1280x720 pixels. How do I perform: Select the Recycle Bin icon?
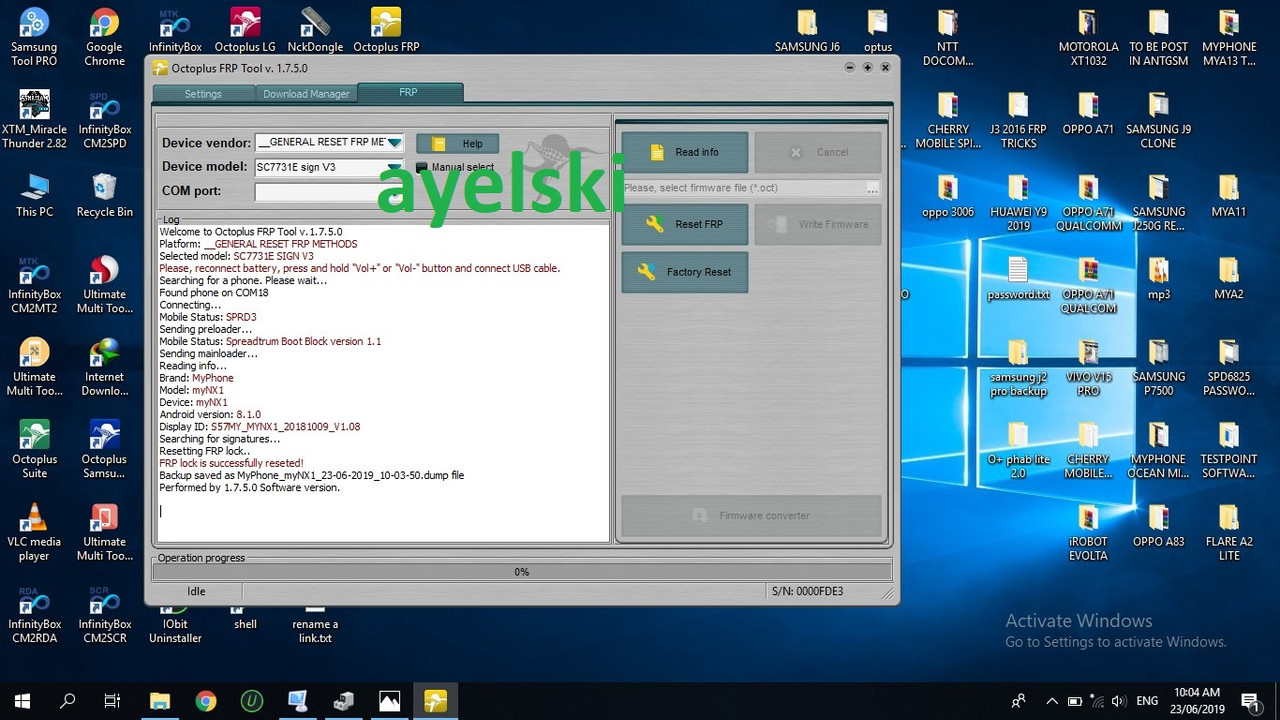pos(104,195)
